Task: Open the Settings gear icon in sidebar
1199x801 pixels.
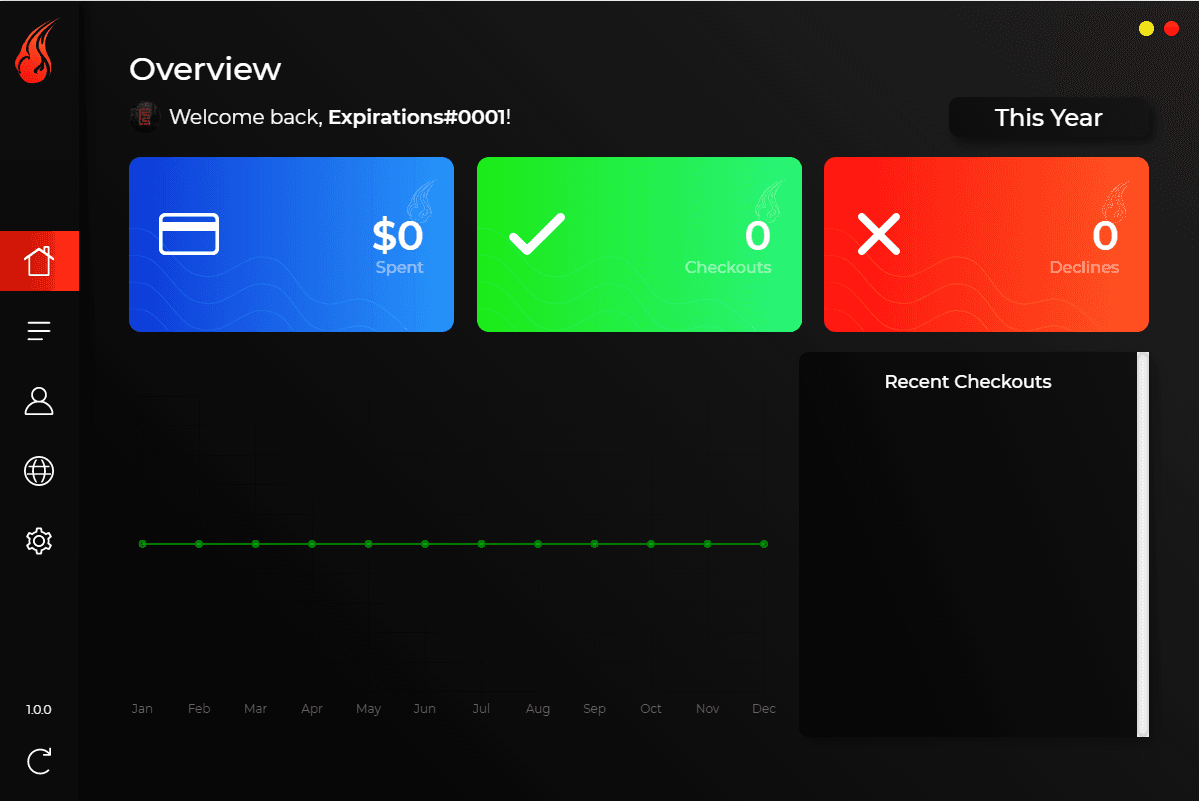Action: tap(39, 541)
